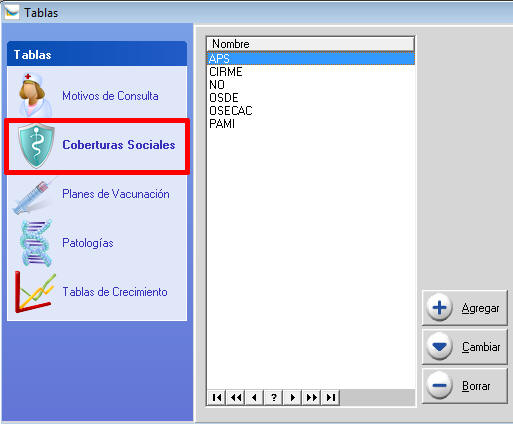Open Motivos de Consulta nurse icon
The width and height of the screenshot is (513, 424).
pos(35,95)
